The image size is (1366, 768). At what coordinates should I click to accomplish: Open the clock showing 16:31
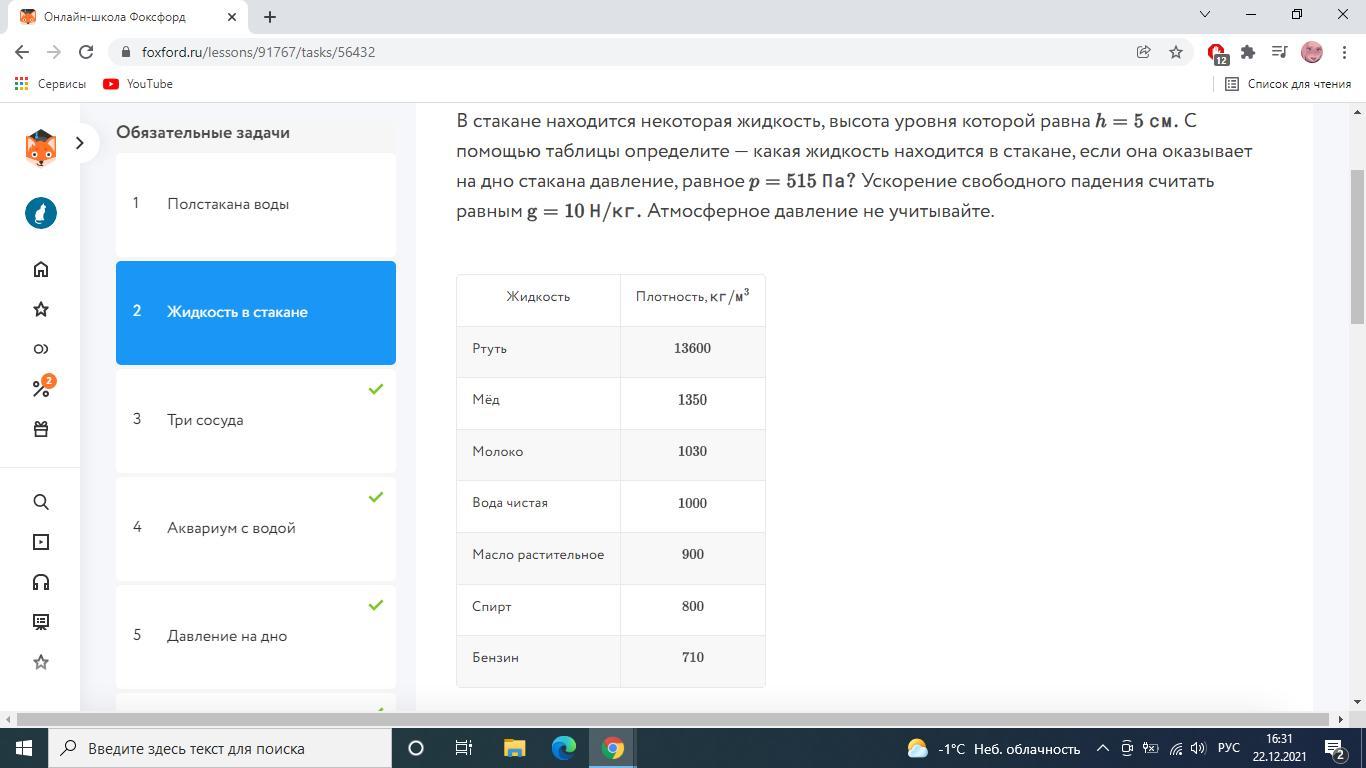pyautogui.click(x=1279, y=748)
